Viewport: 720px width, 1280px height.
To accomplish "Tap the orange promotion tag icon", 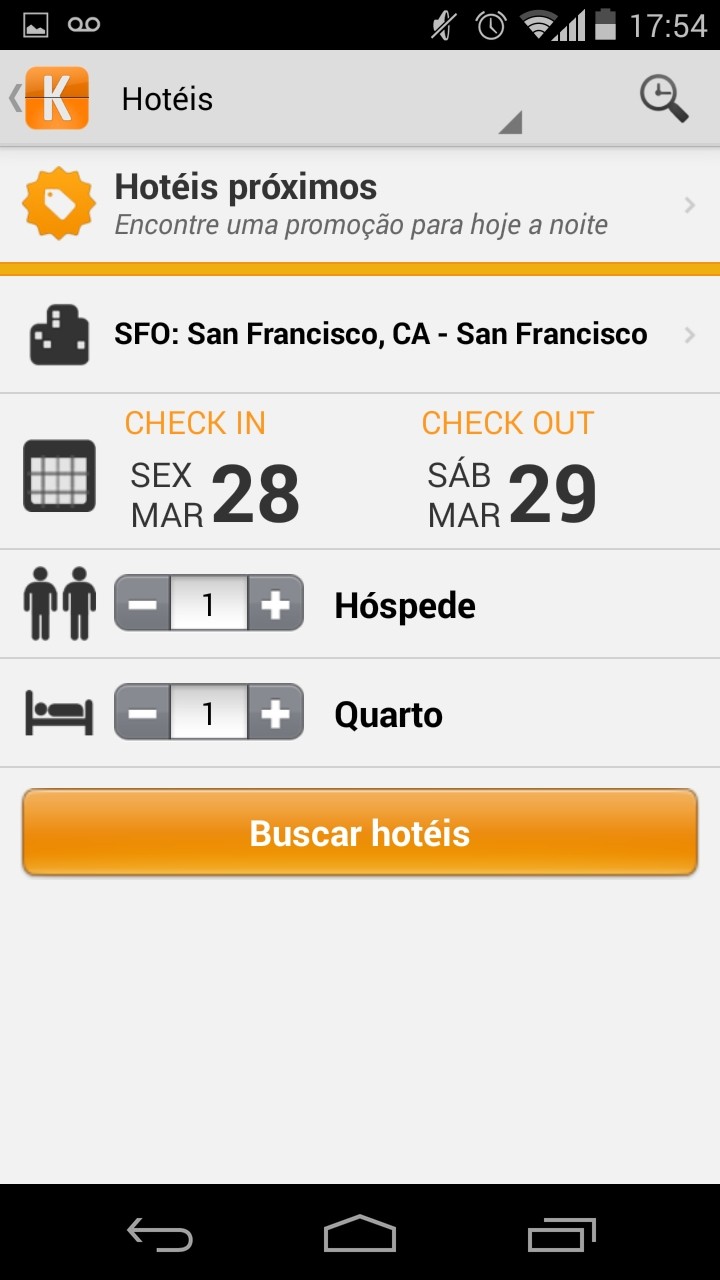I will pyautogui.click(x=59, y=204).
